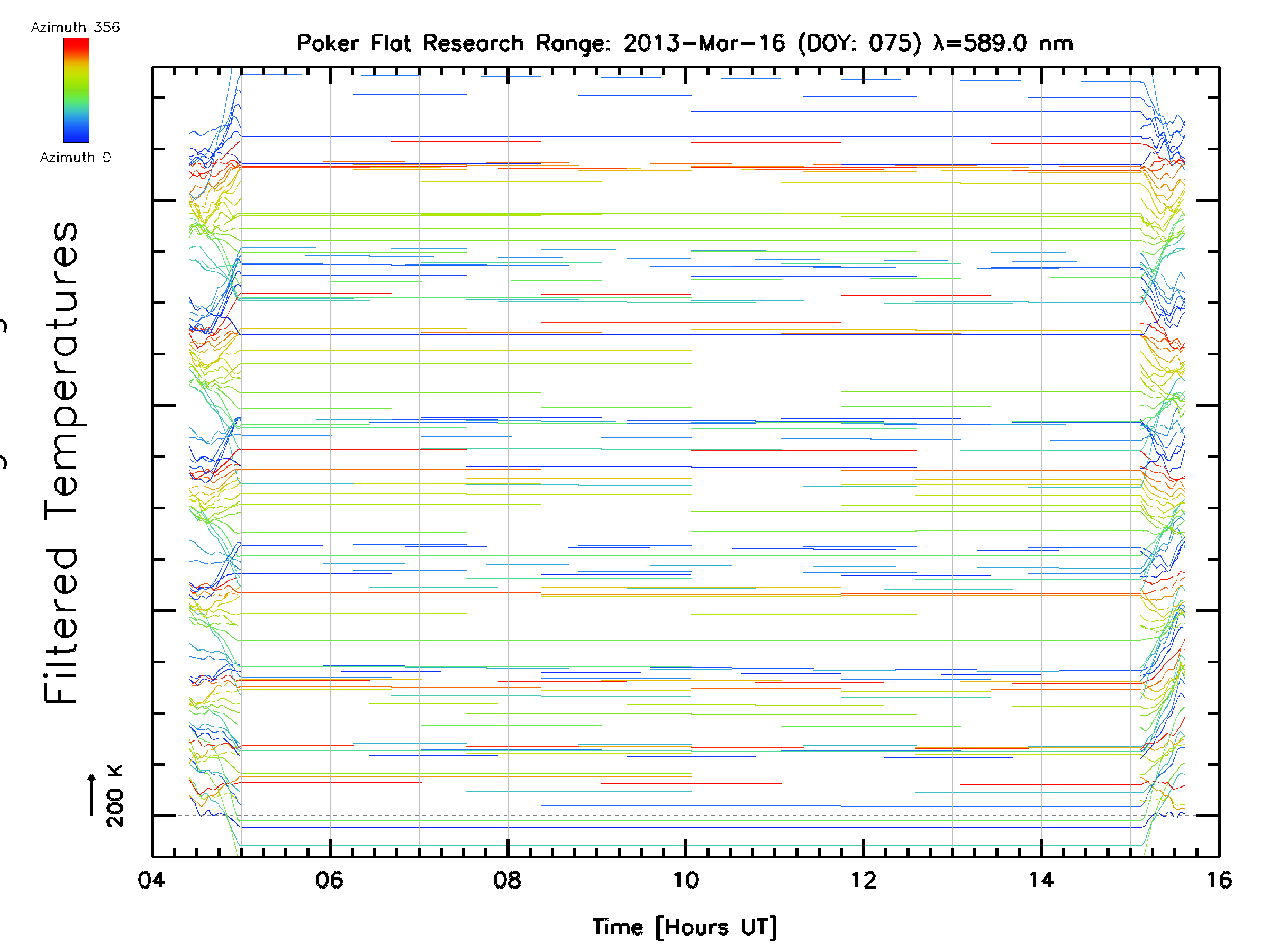The width and height of the screenshot is (1270, 952).
Task: Click the 10 hour tick label
Action: pyautogui.click(x=685, y=880)
